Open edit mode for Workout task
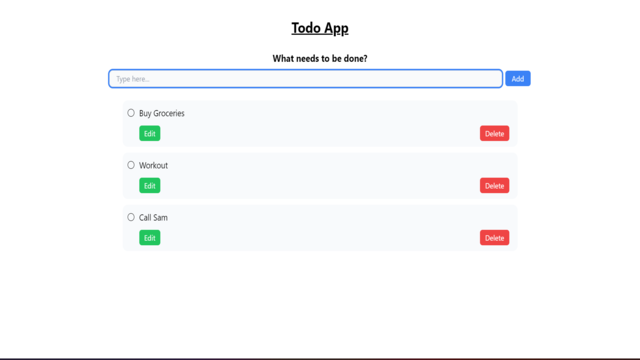 coord(149,186)
